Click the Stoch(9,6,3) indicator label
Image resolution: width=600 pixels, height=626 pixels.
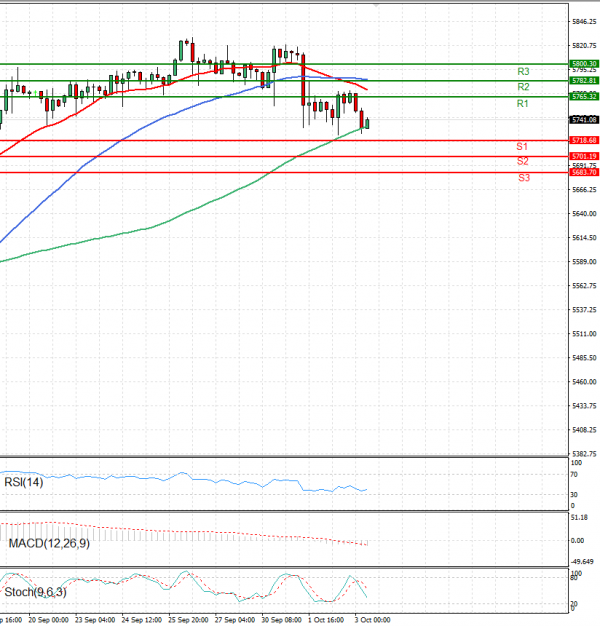coord(35,592)
